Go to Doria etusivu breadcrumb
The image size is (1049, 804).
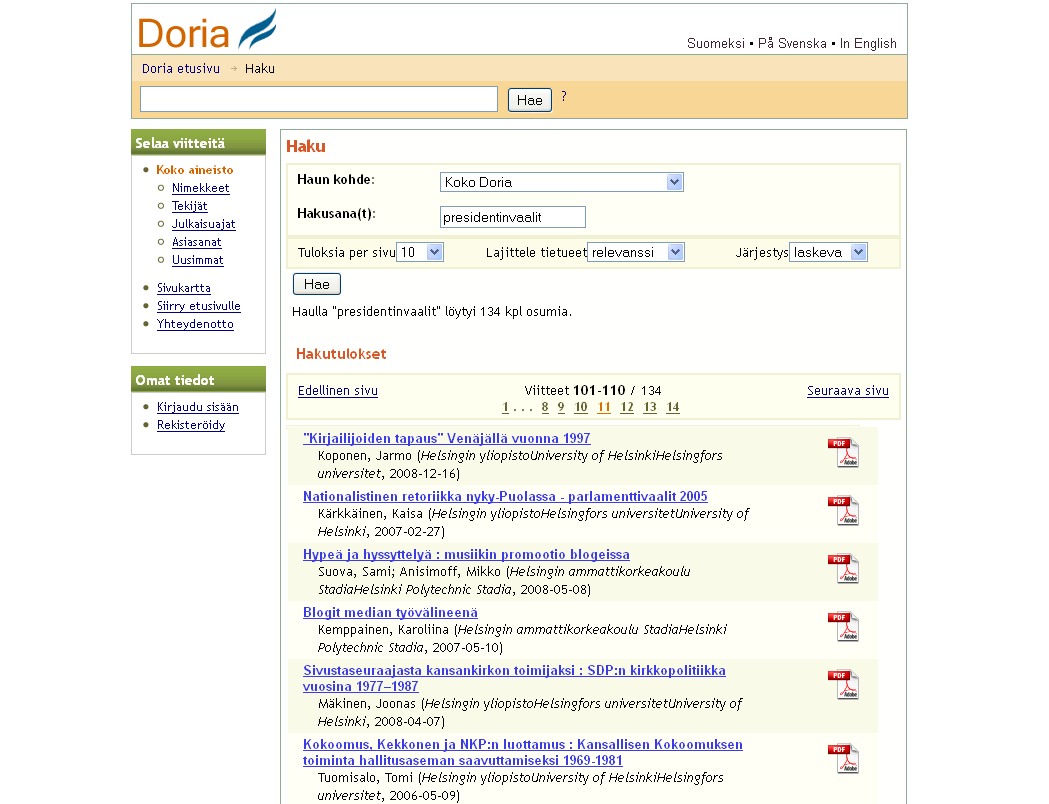pyautogui.click(x=181, y=68)
